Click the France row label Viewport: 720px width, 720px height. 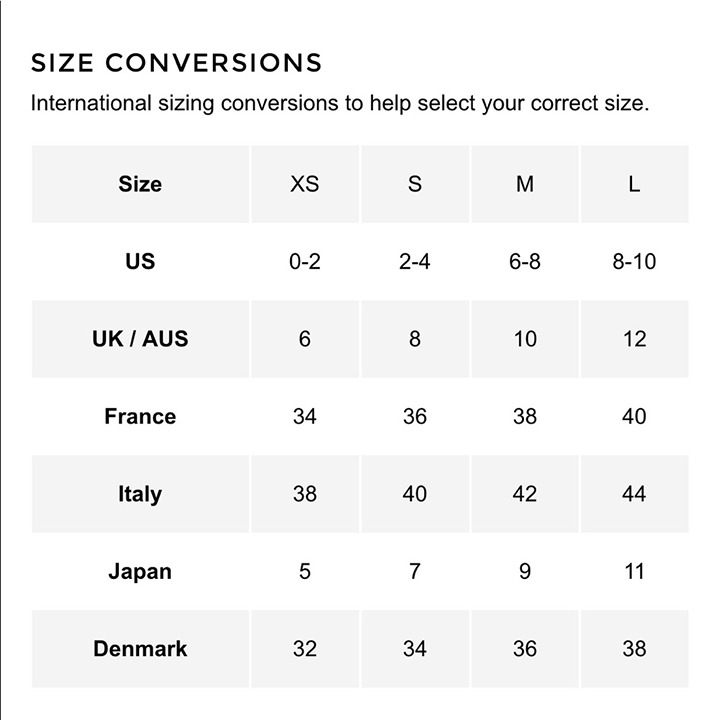click(x=140, y=416)
